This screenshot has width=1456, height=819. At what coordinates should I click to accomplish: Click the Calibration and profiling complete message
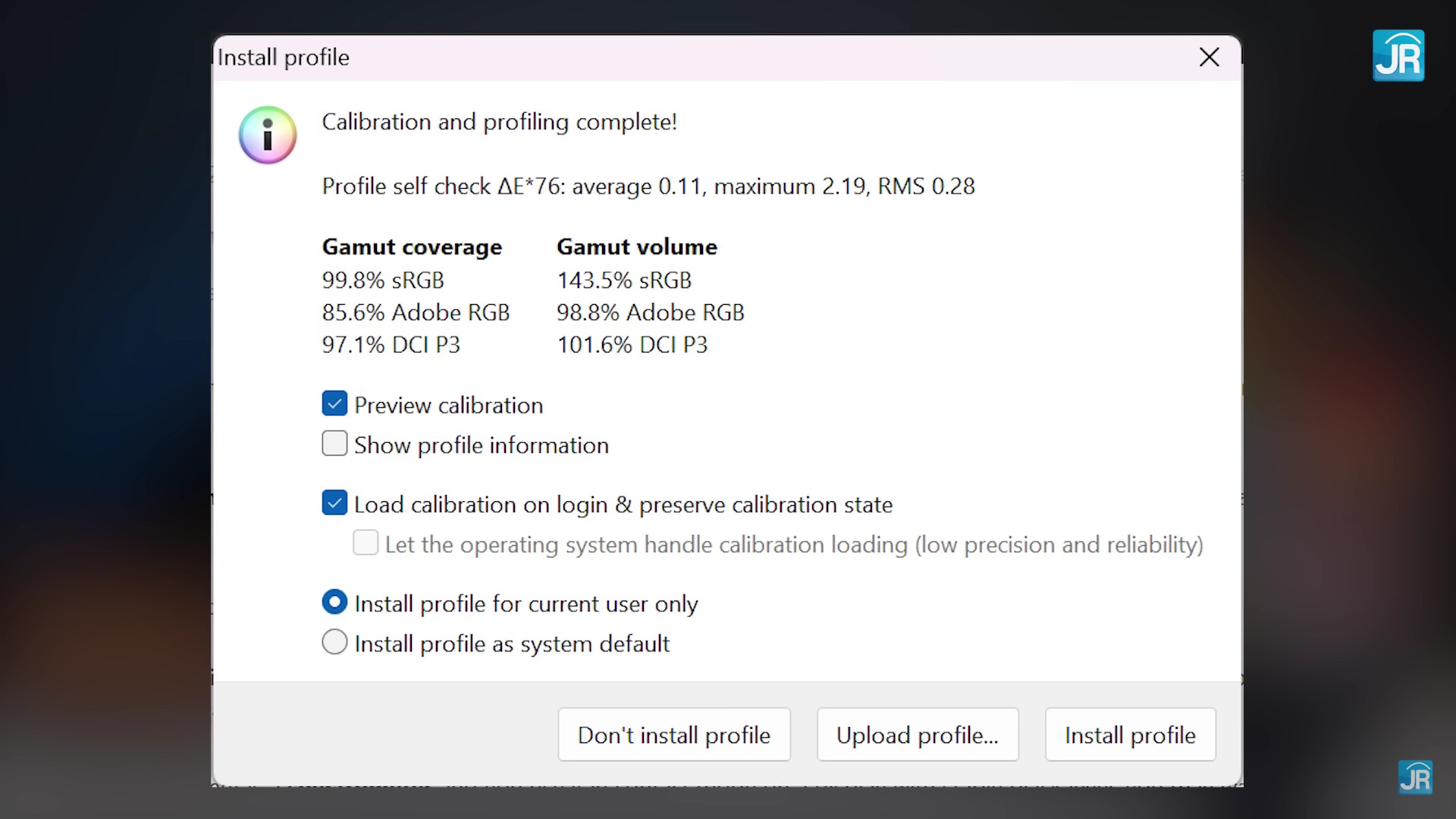(499, 122)
